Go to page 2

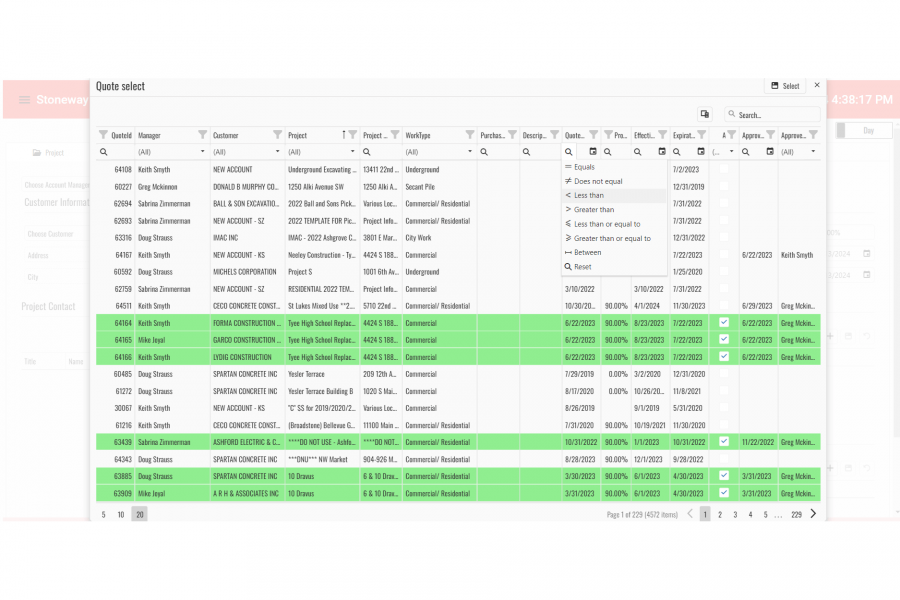click(x=720, y=514)
